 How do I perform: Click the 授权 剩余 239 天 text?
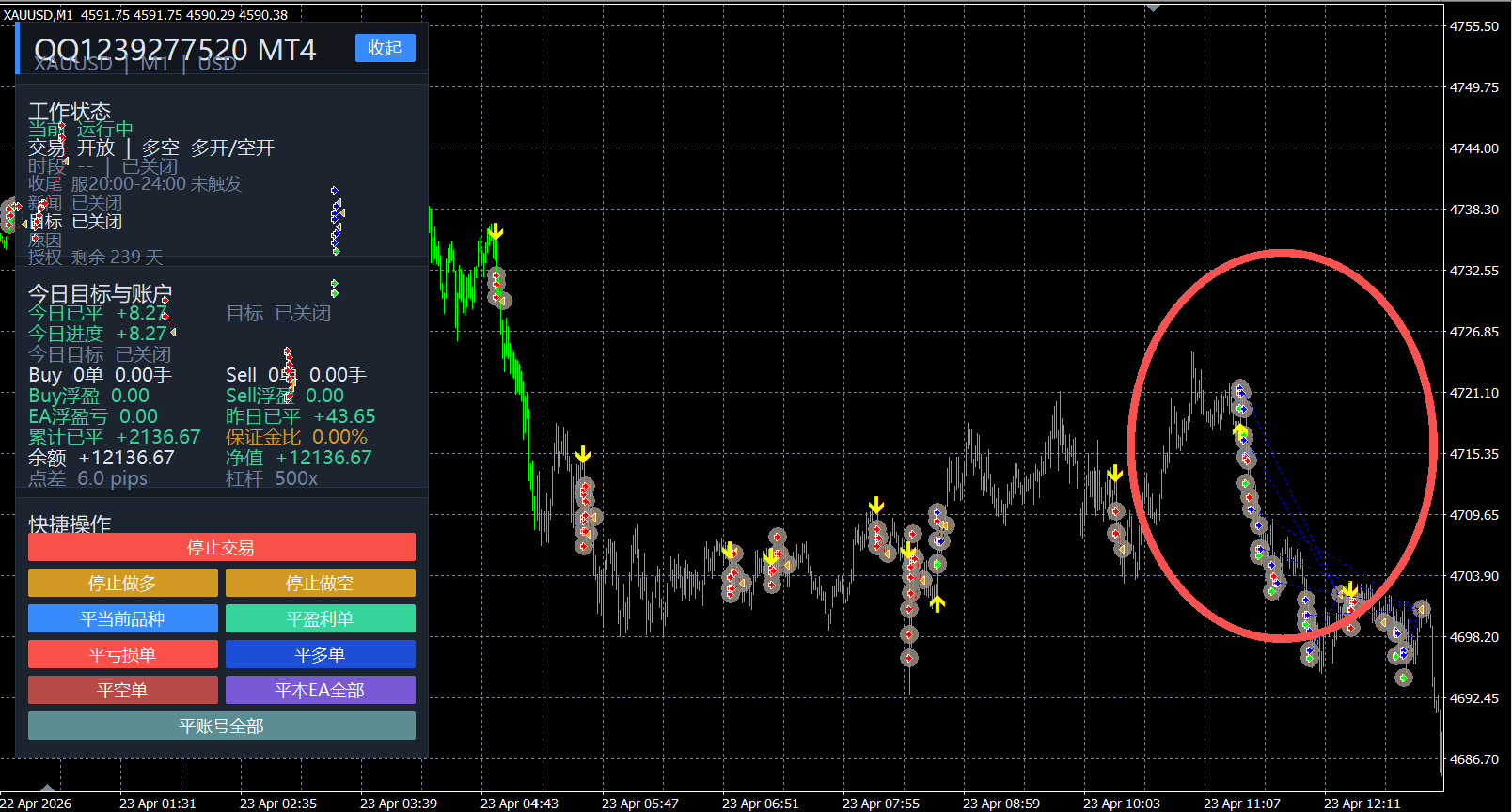[x=96, y=257]
